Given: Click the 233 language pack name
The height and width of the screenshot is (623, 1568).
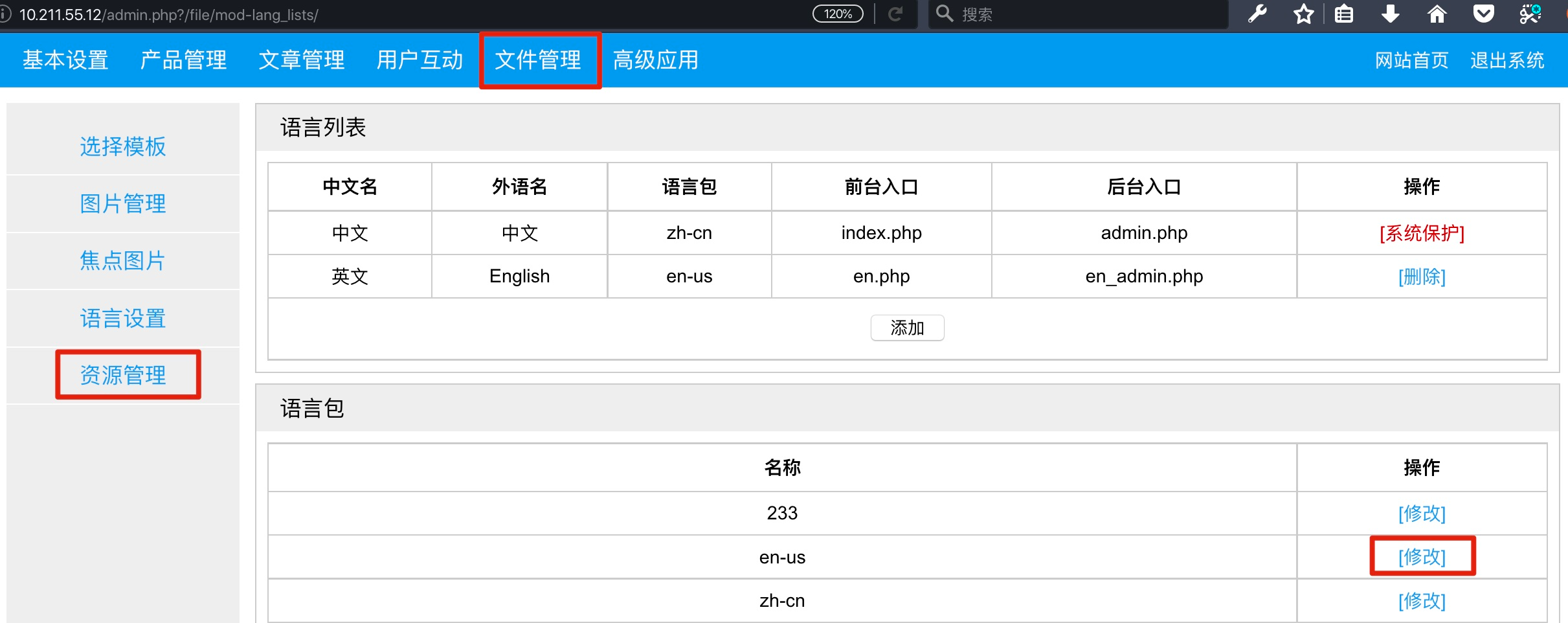Looking at the screenshot, I should tap(782, 514).
